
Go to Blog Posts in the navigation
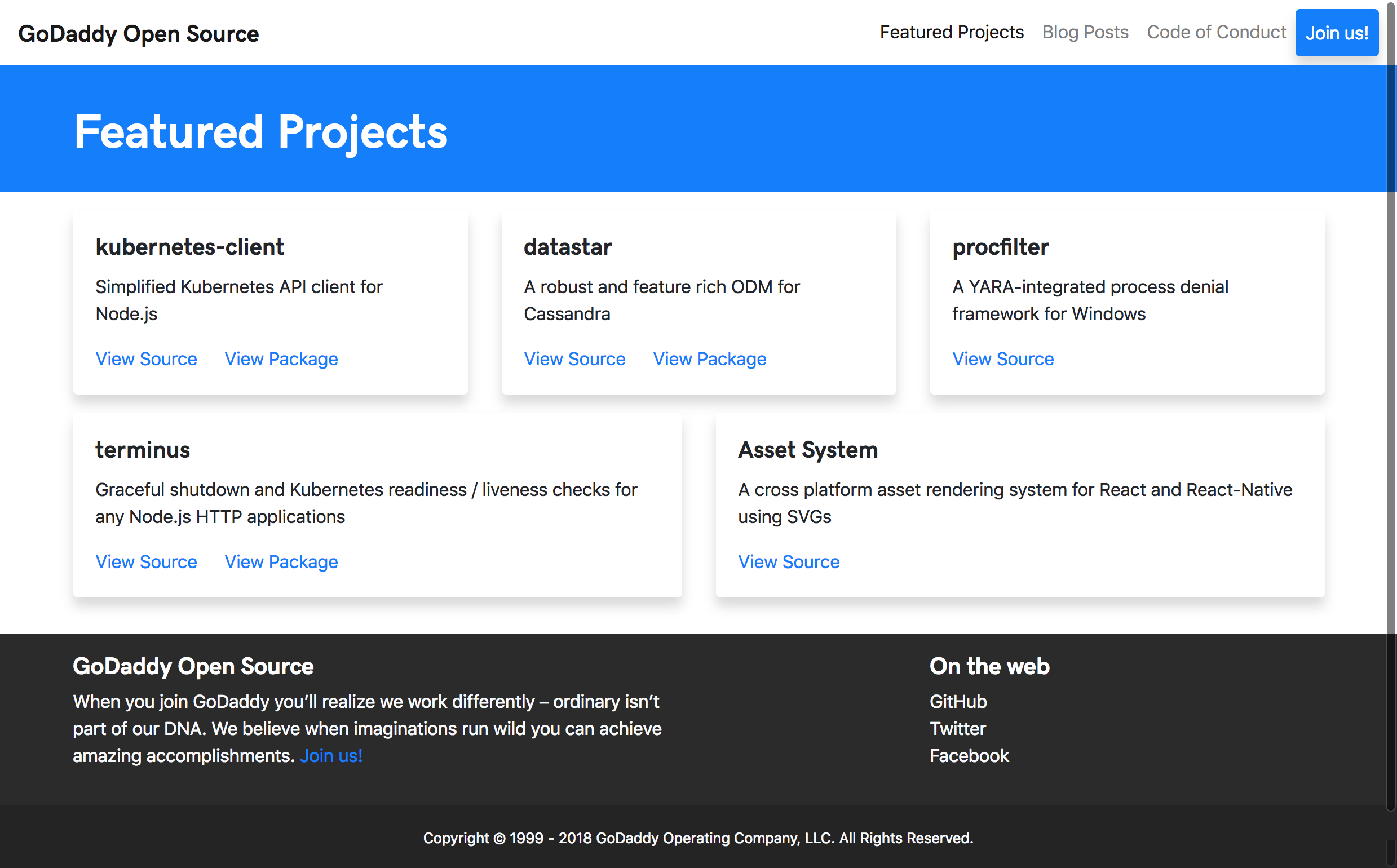coord(1085,32)
